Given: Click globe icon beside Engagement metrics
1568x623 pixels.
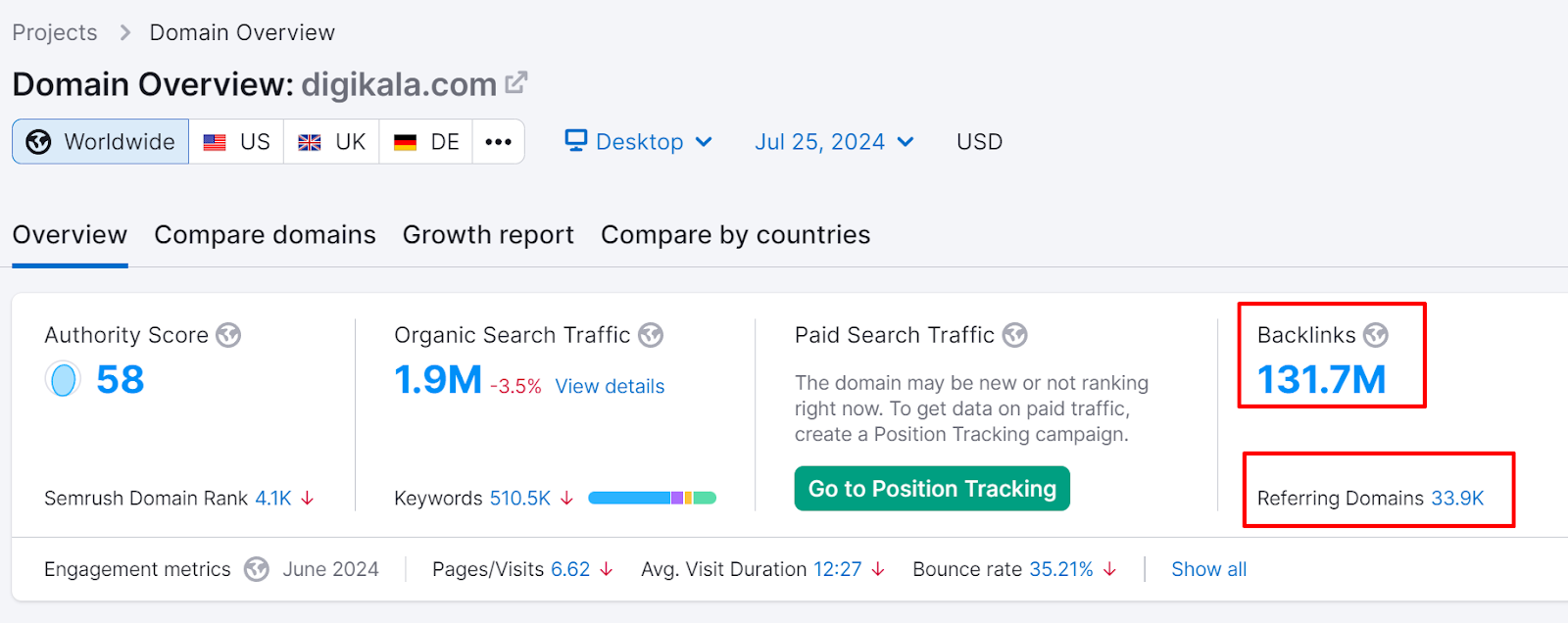Looking at the screenshot, I should [257, 569].
